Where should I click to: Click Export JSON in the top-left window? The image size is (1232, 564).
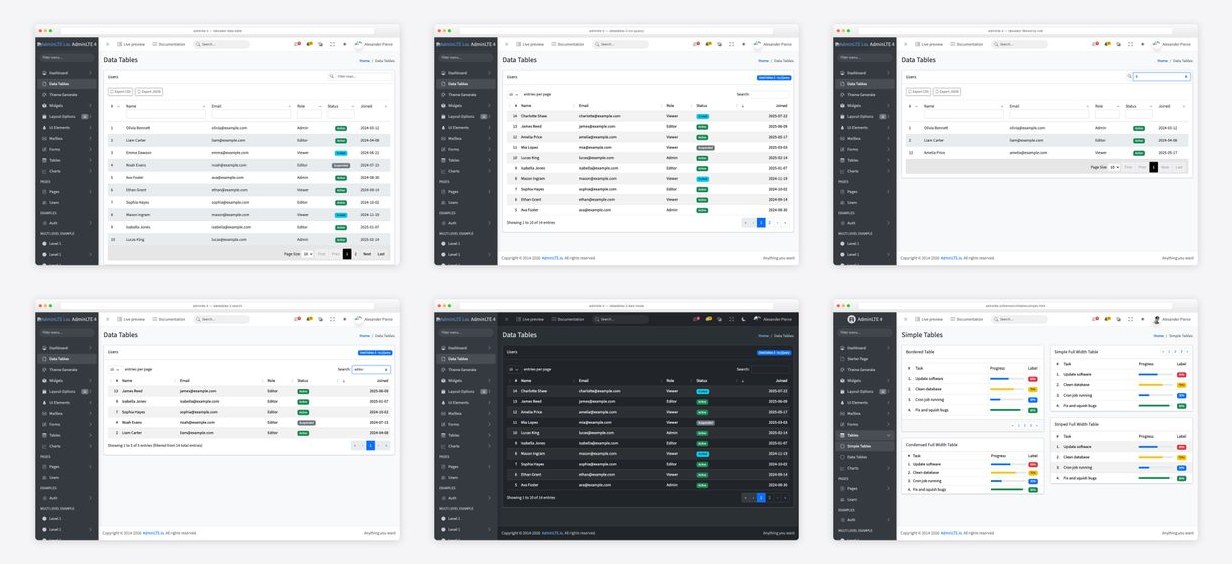pyautogui.click(x=149, y=92)
